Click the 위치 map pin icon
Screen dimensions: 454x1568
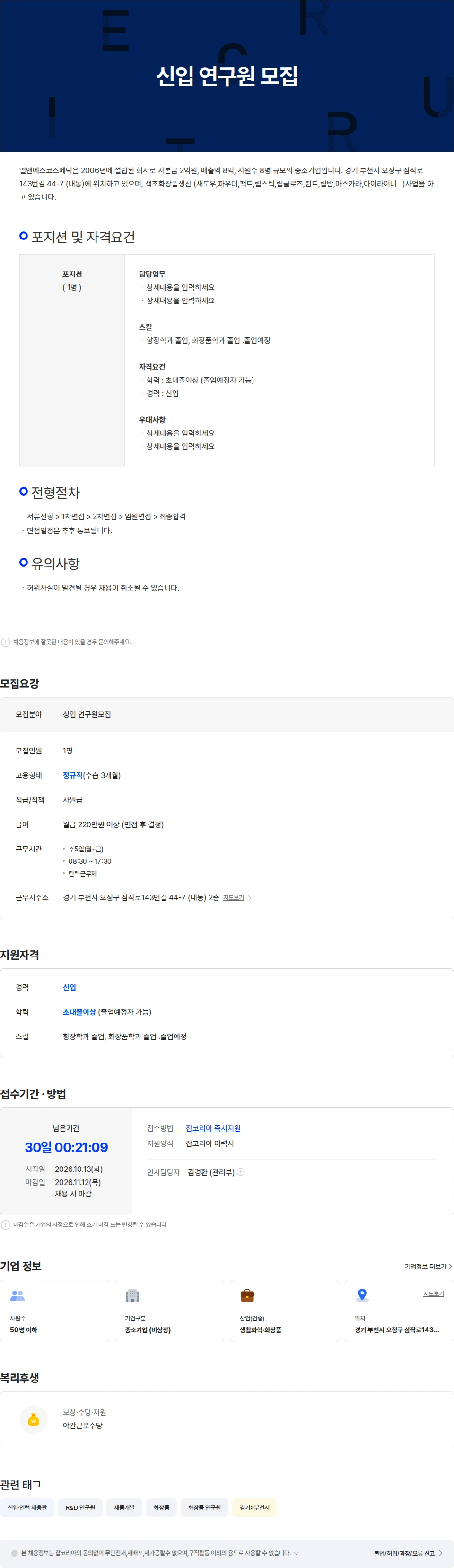click(x=362, y=1295)
